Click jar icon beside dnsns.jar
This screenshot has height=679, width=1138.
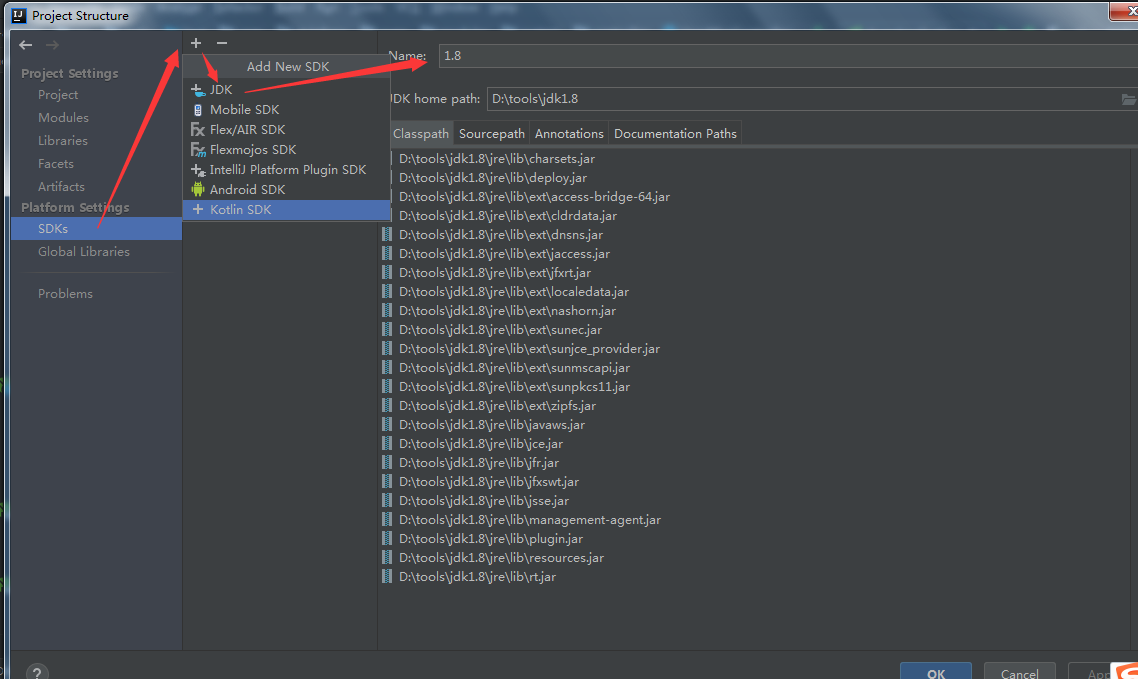pos(387,234)
